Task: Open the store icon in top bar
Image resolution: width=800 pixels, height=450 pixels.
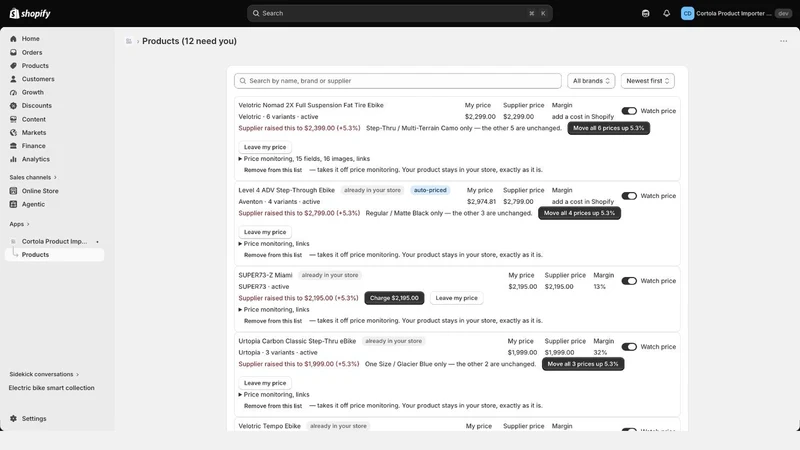Action: pyautogui.click(x=645, y=14)
